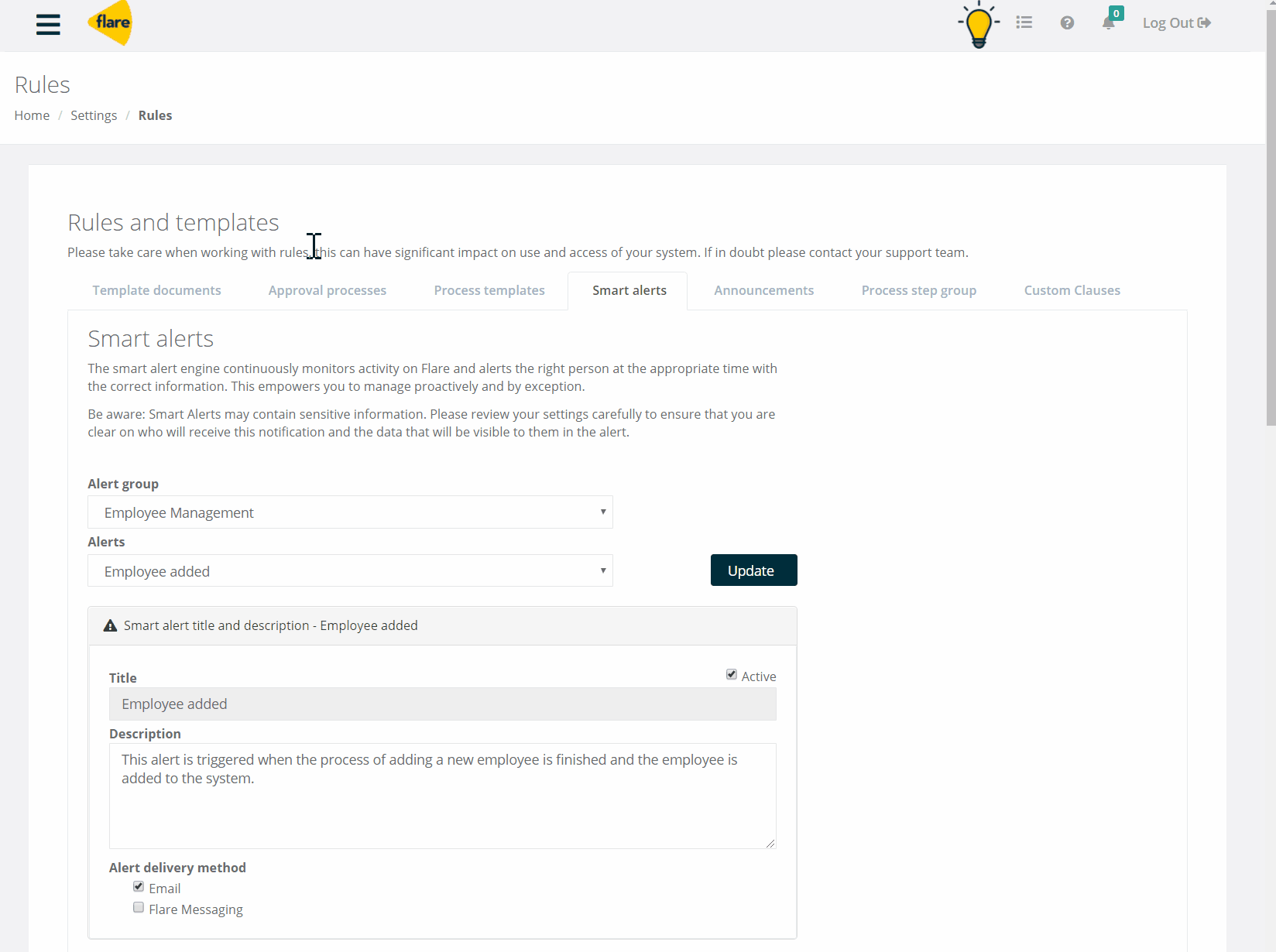This screenshot has width=1276, height=952.
Task: Expand the Alerts dropdown showing Employee added
Action: (350, 570)
